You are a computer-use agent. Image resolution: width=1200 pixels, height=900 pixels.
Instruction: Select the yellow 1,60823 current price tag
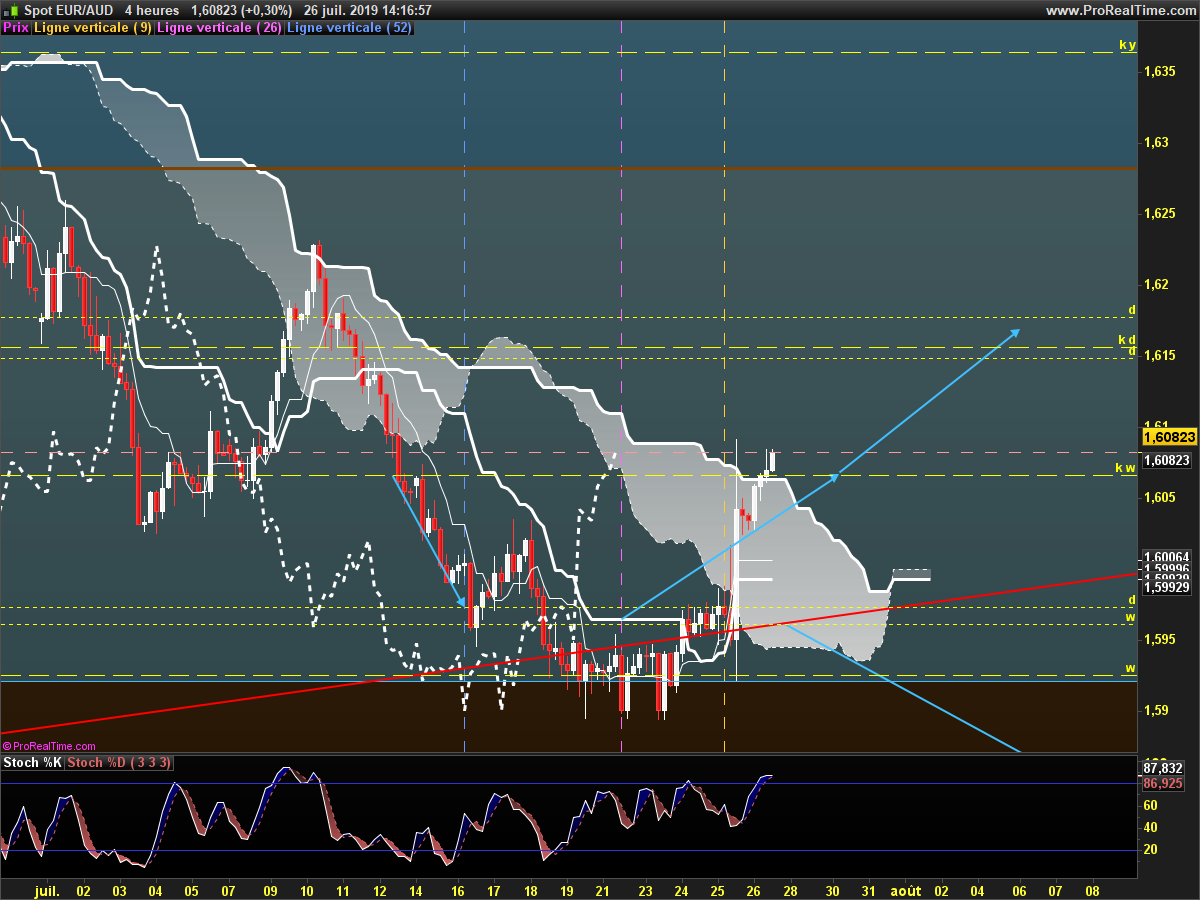coord(1168,437)
